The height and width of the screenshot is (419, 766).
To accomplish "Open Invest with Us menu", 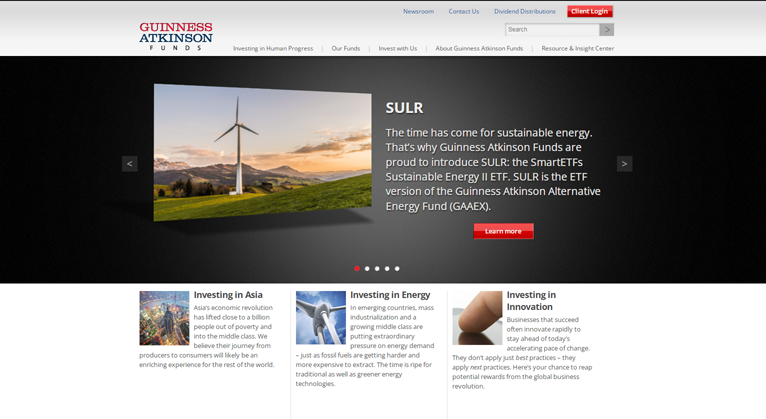I will tap(398, 48).
